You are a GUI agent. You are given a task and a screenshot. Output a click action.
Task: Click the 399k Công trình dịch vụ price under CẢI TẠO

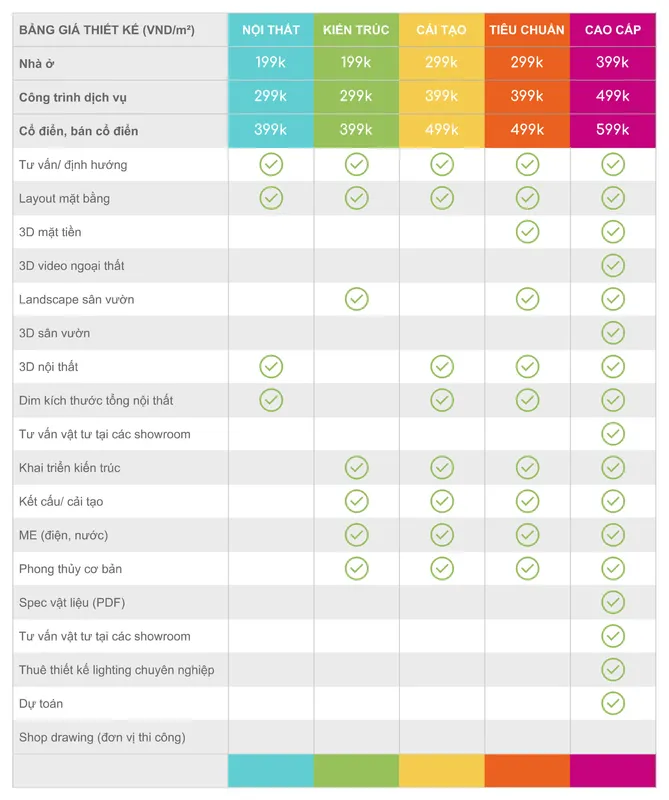pos(442,96)
